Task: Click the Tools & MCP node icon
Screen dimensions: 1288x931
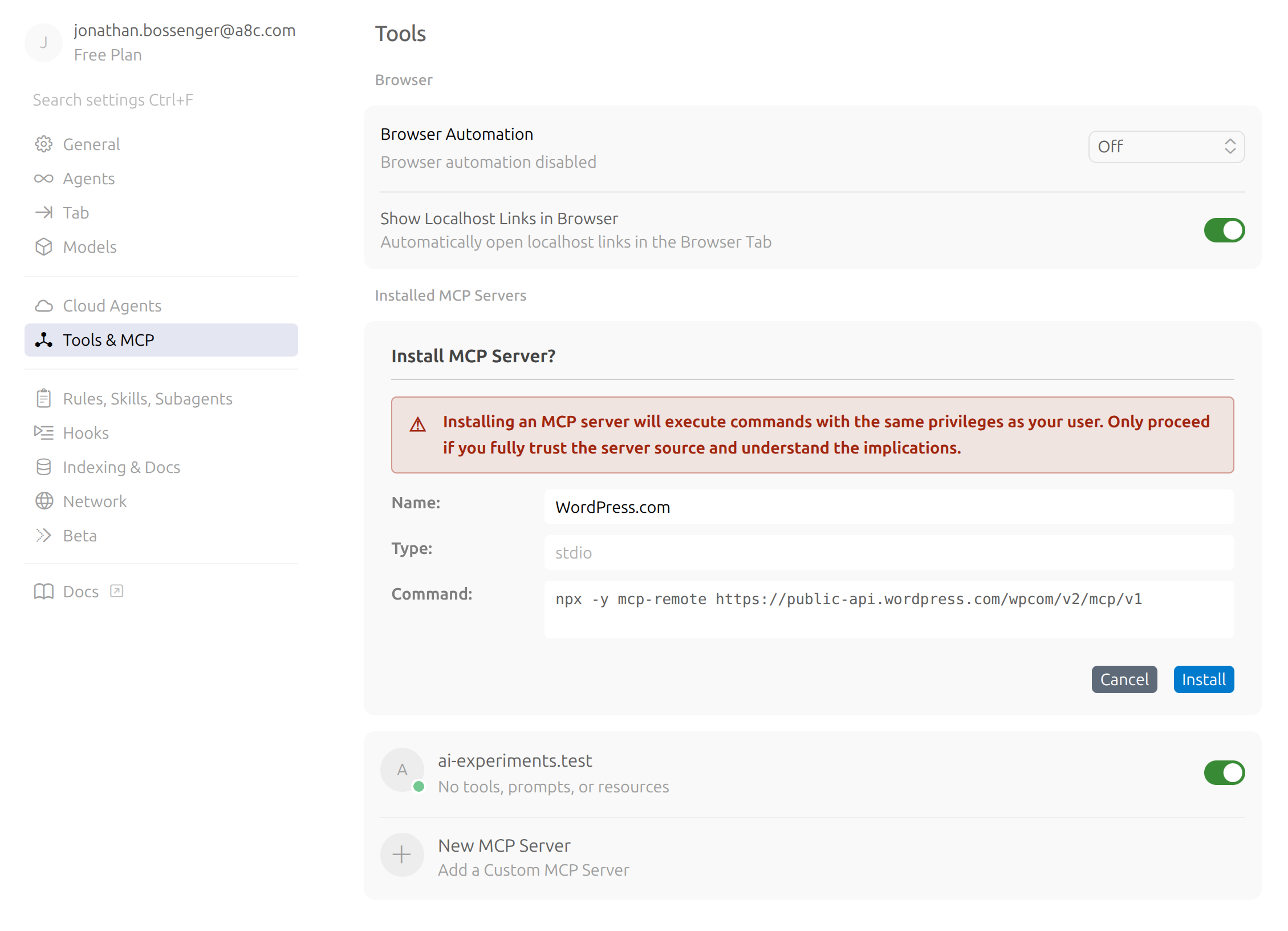Action: coord(43,340)
